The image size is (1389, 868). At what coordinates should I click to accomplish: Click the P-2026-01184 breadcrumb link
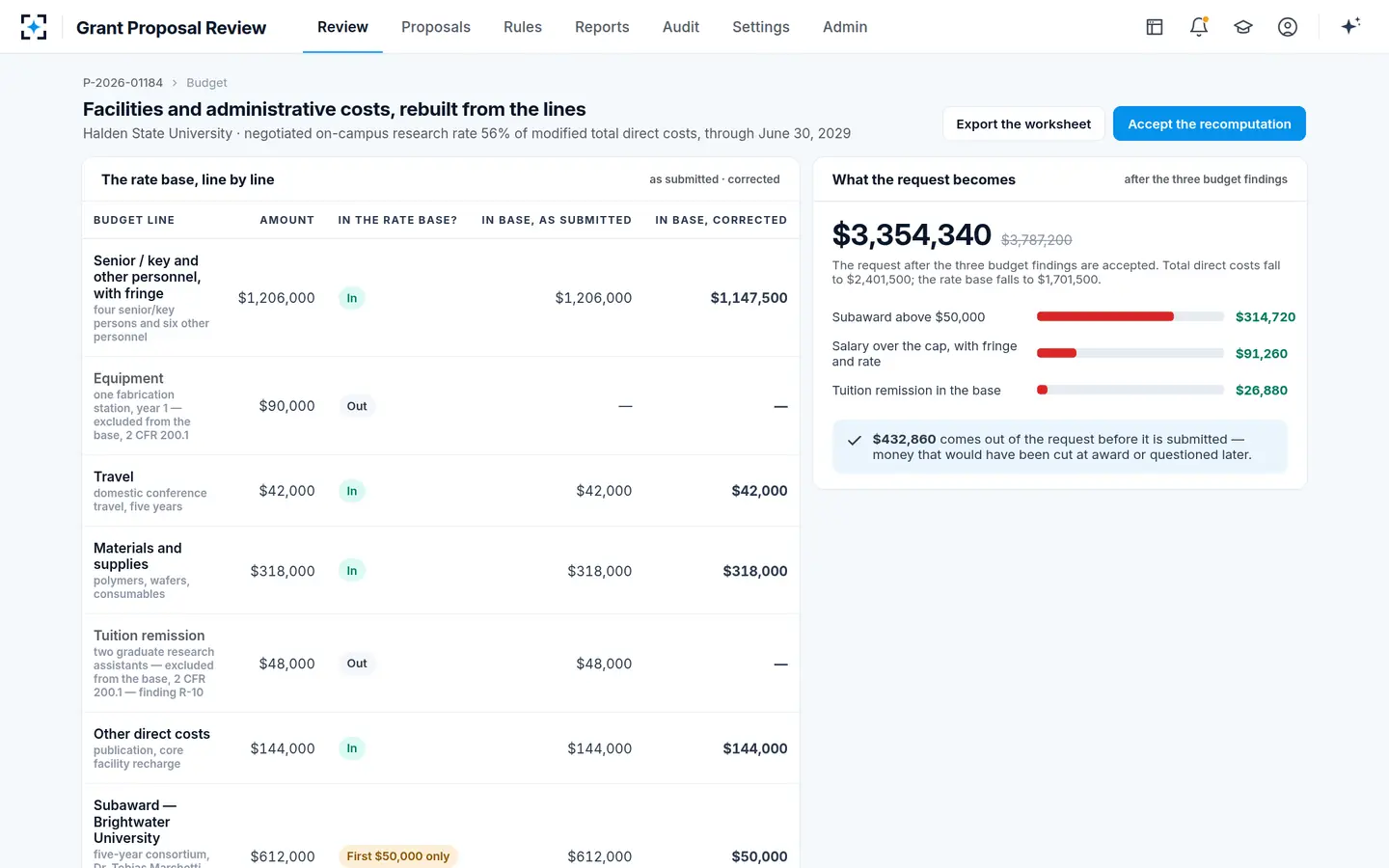(x=123, y=83)
